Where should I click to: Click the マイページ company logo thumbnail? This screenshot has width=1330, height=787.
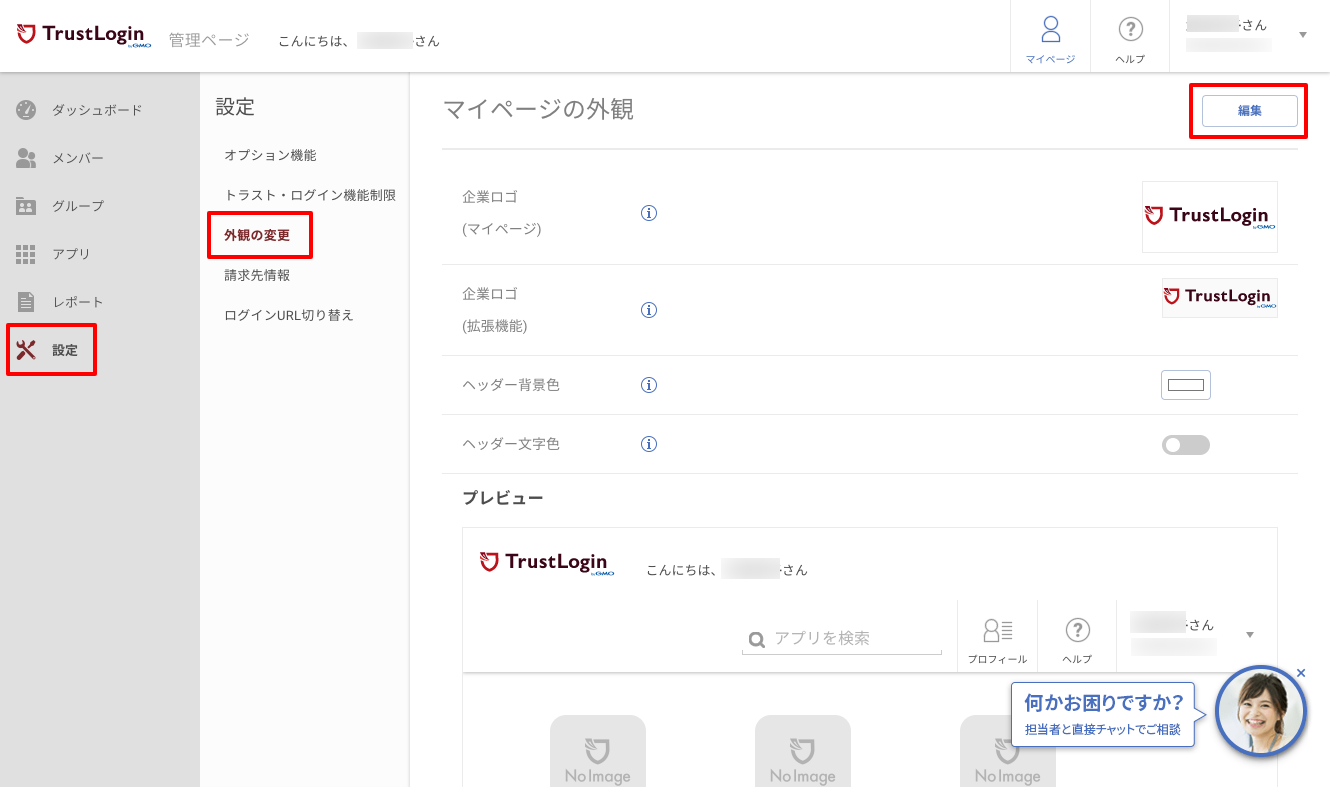(x=1210, y=217)
